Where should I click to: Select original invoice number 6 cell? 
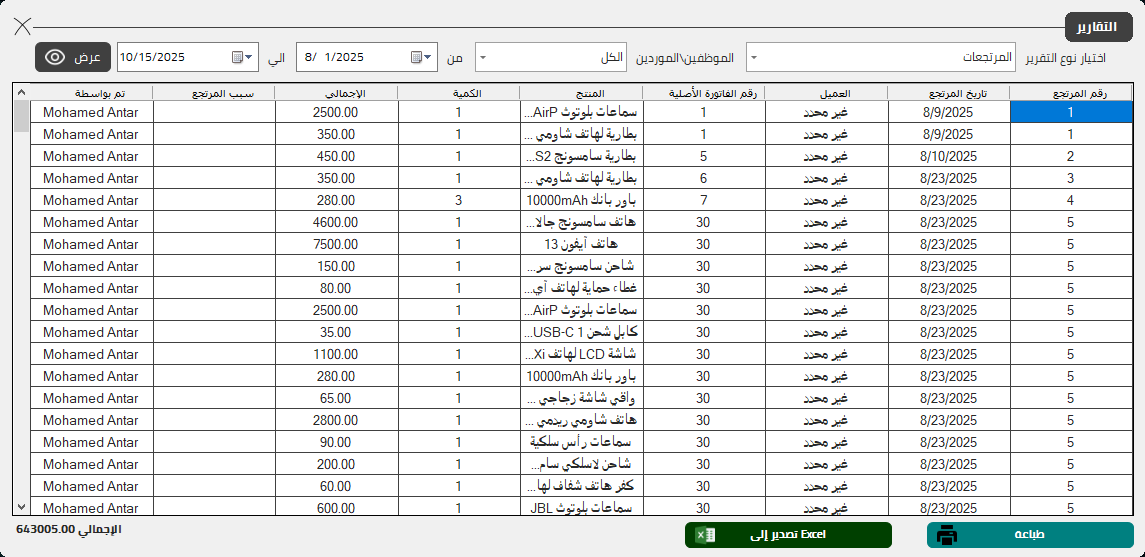704,177
